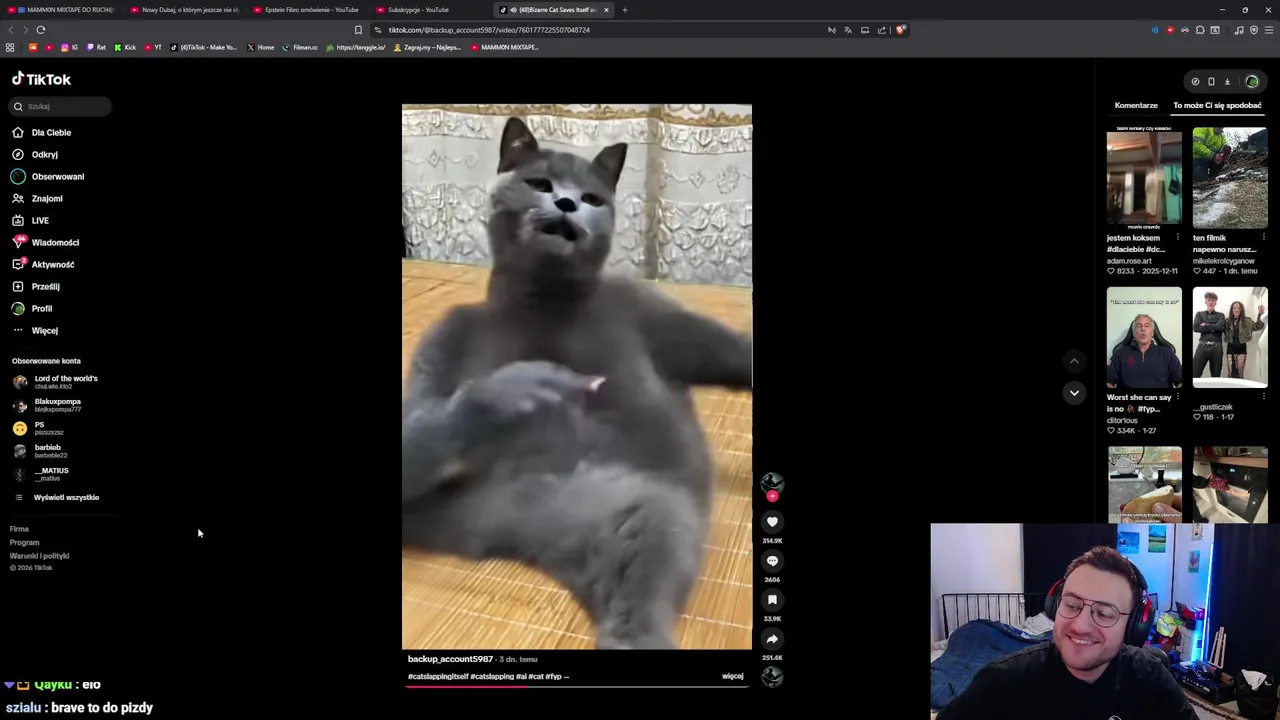Switch to To może Ci się spodobać tab
Image resolution: width=1280 pixels, height=720 pixels.
coord(1217,105)
